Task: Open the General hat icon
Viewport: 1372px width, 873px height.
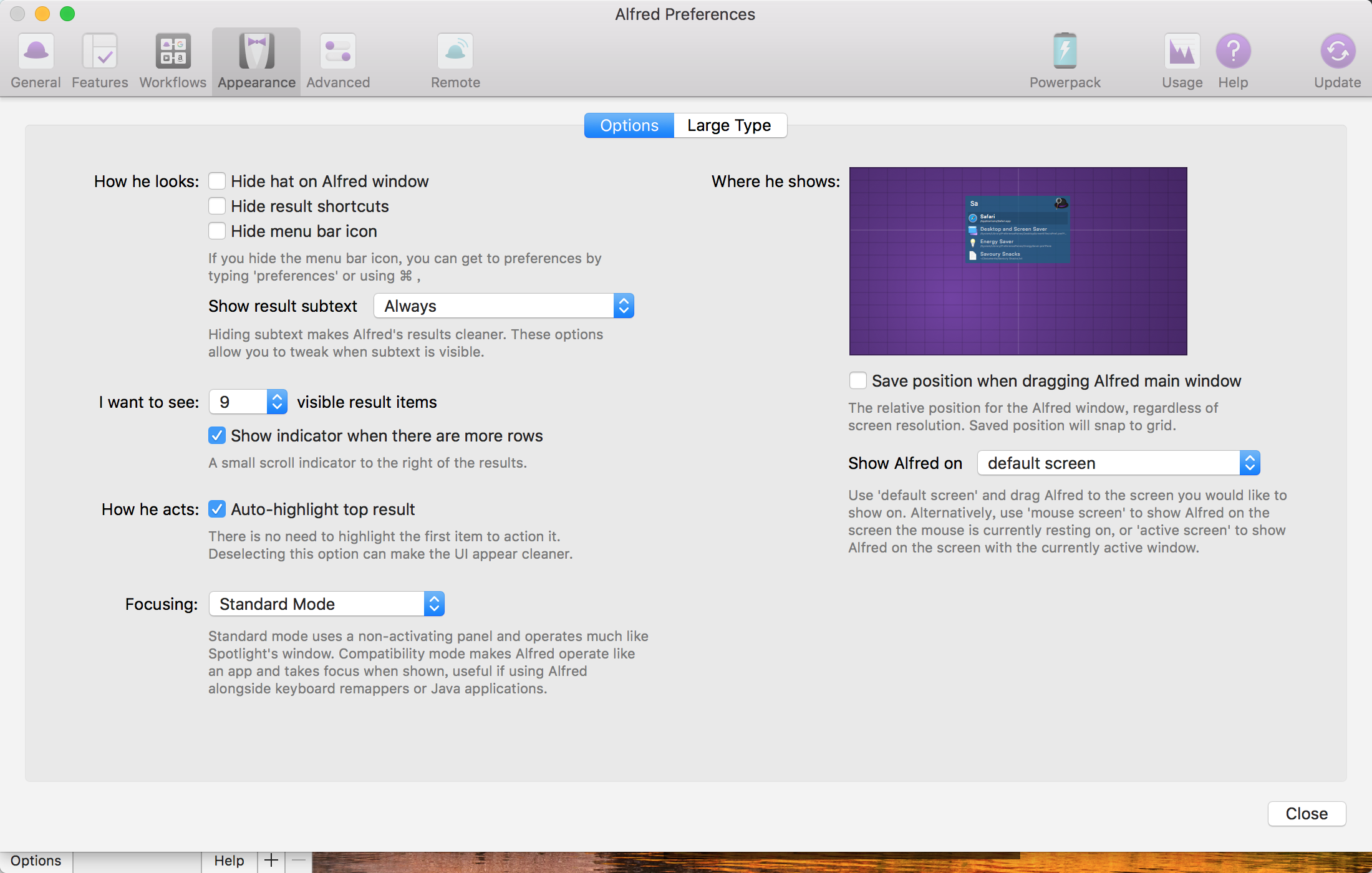Action: pos(36,52)
